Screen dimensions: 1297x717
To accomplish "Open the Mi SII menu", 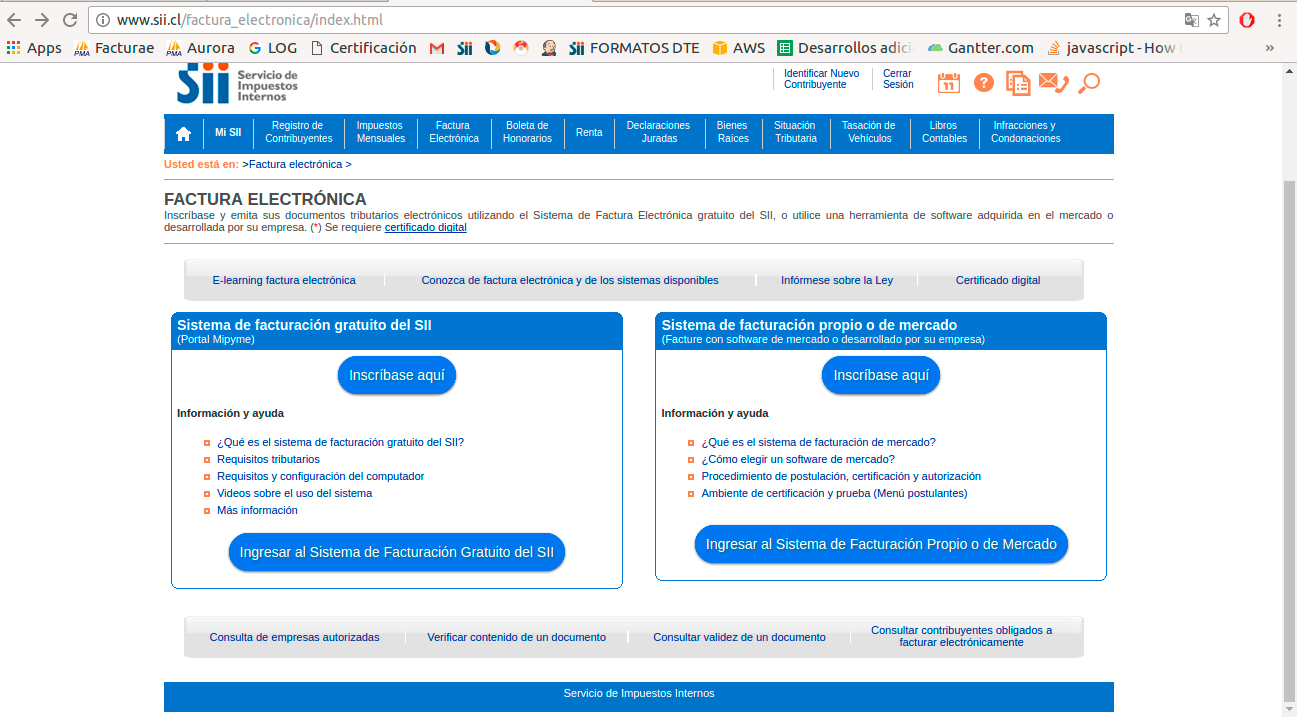I will [x=228, y=133].
